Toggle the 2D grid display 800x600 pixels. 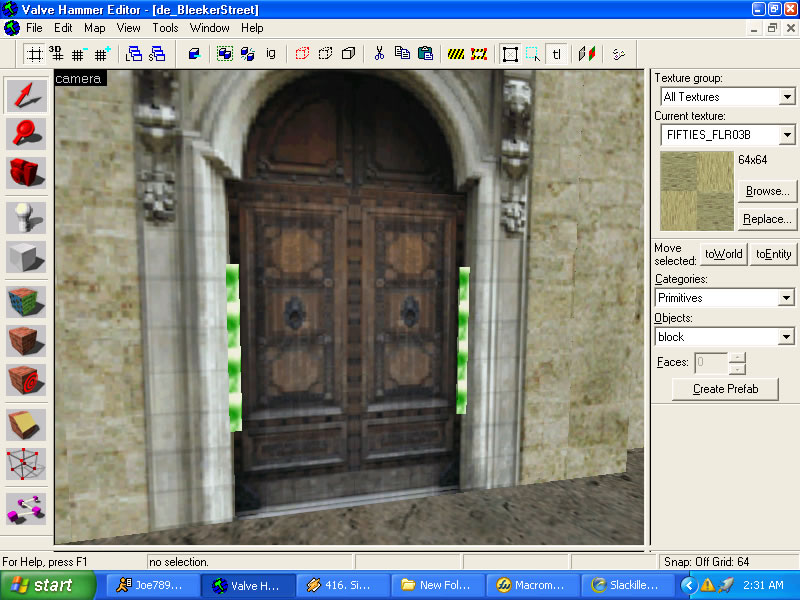[x=34, y=53]
